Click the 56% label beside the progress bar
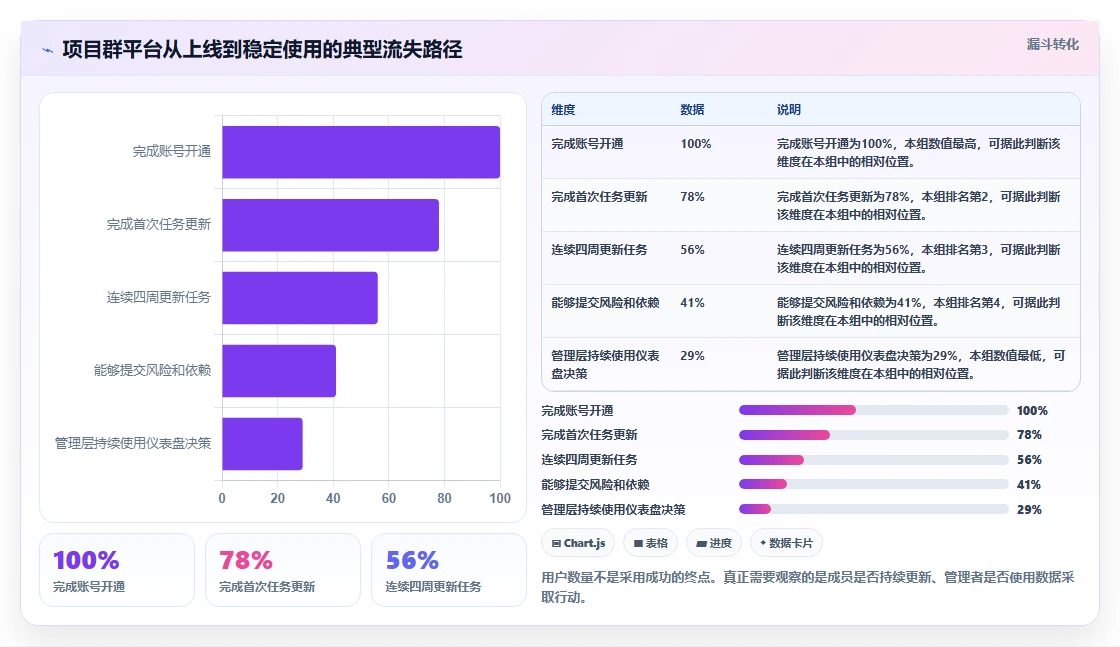This screenshot has height=647, width=1120. click(1029, 460)
